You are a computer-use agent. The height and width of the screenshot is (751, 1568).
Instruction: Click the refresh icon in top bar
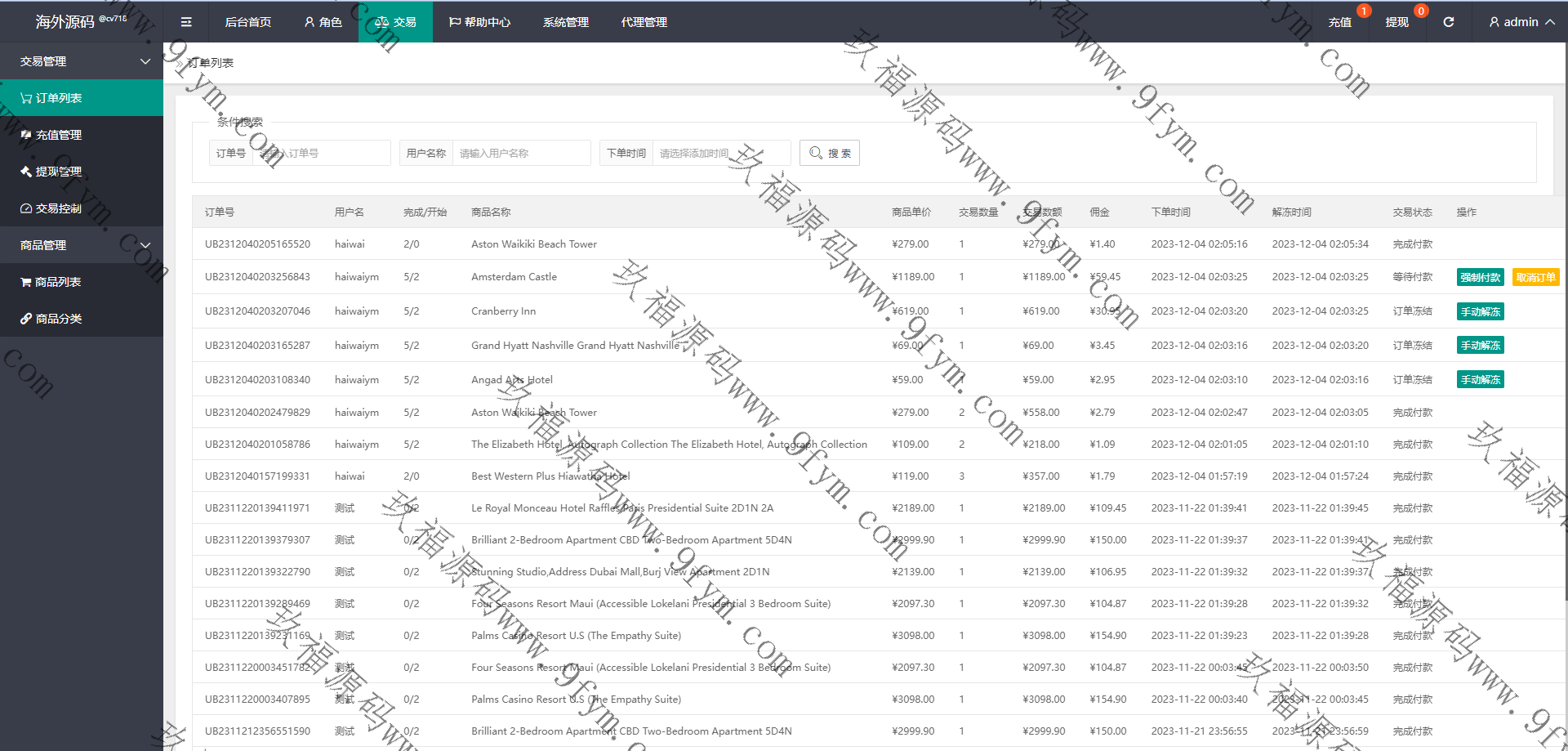point(1448,22)
